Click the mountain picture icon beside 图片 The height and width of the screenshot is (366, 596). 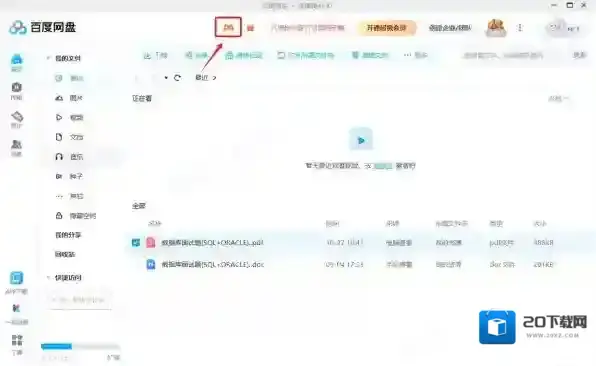click(x=59, y=98)
